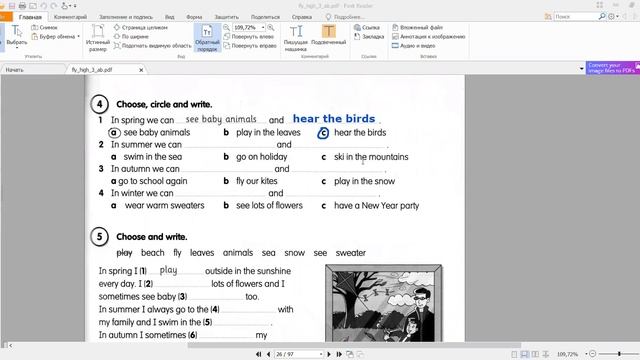Switch to the Комментарий ribbon tab
The height and width of the screenshot is (360, 640).
[x=70, y=17]
